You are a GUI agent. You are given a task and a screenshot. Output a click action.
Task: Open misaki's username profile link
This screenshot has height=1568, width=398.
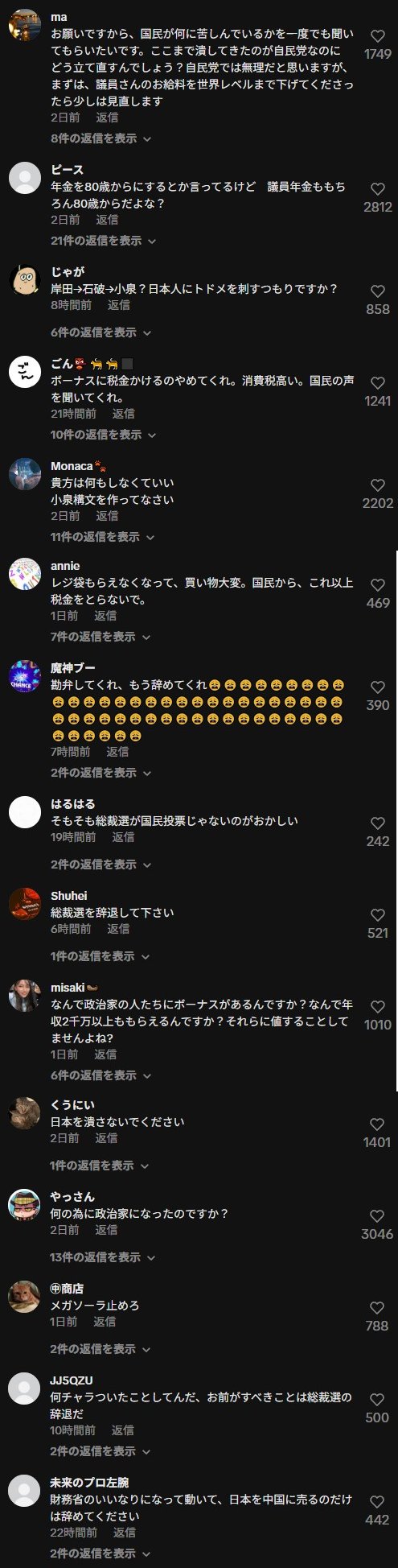click(x=68, y=988)
